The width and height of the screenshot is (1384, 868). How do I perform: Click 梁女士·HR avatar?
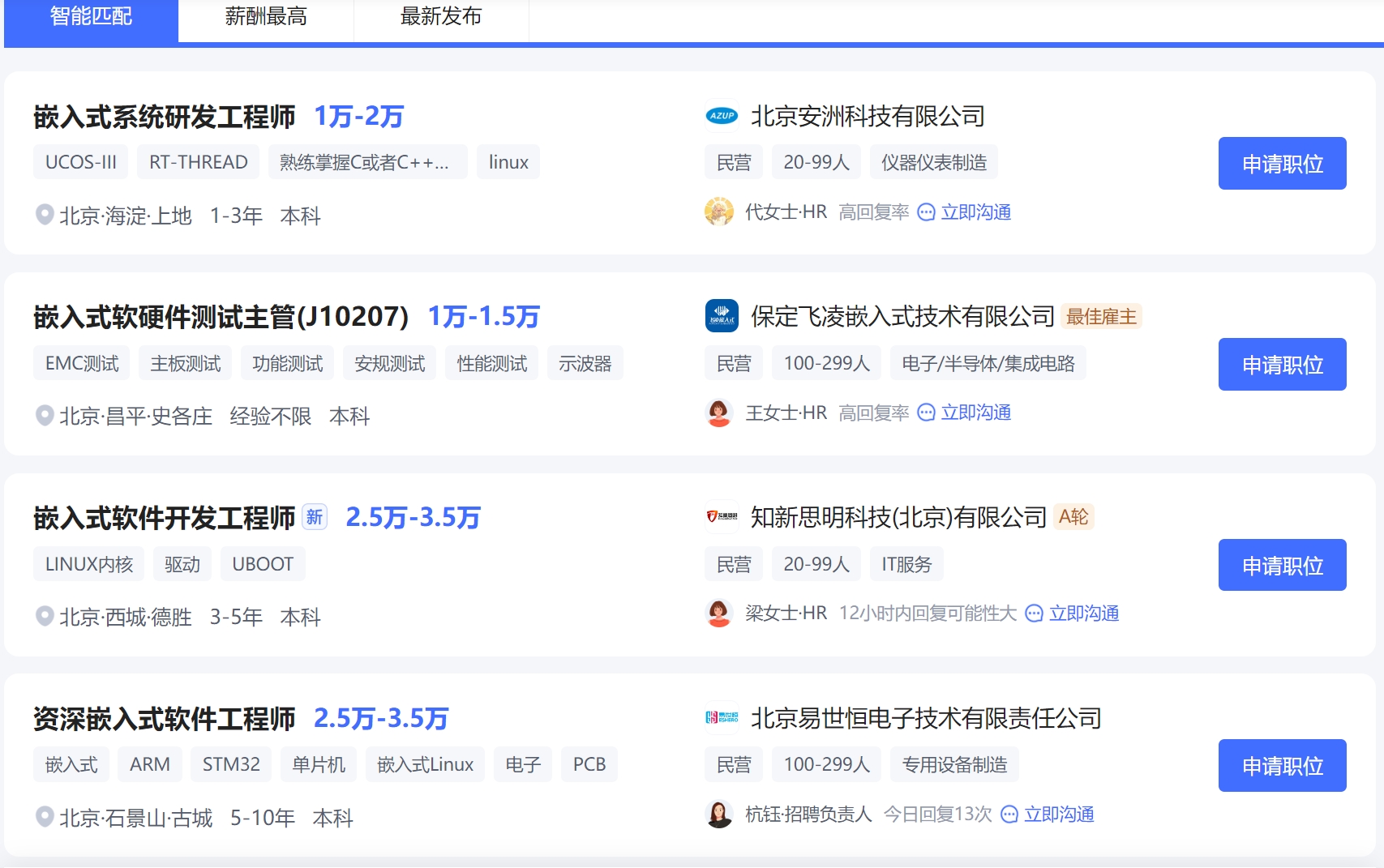(x=719, y=613)
